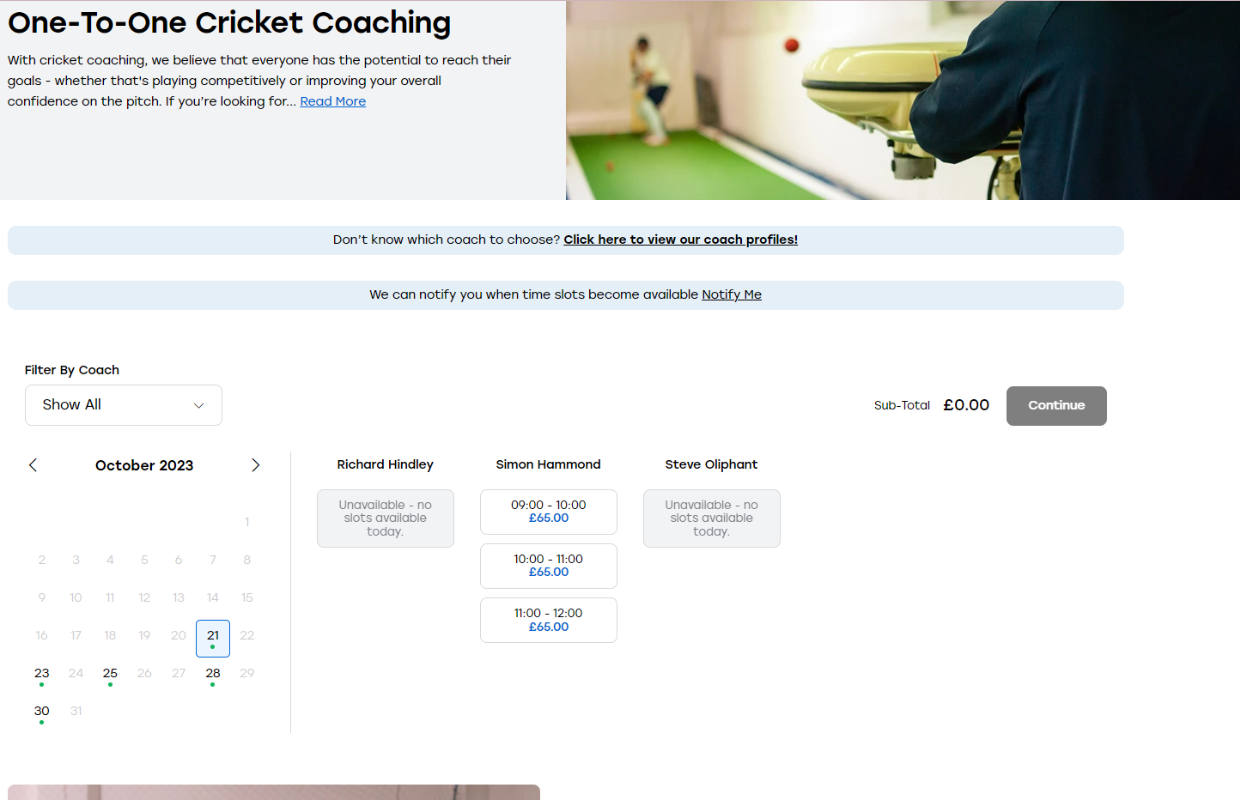The height and width of the screenshot is (800, 1240).
Task: Click the Notify Me link
Action: [x=731, y=295]
